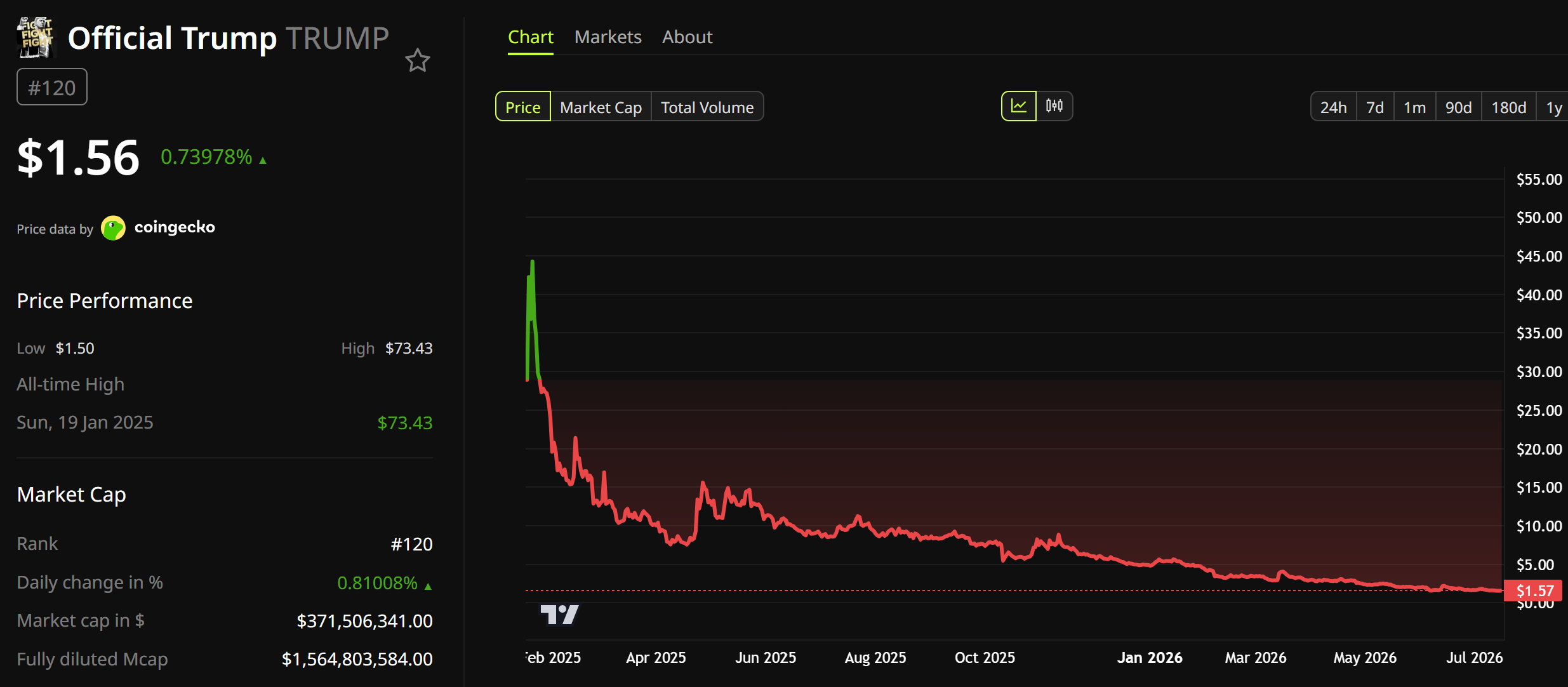Click the Jul 2026 axis label
The image size is (1568, 687).
(1474, 657)
